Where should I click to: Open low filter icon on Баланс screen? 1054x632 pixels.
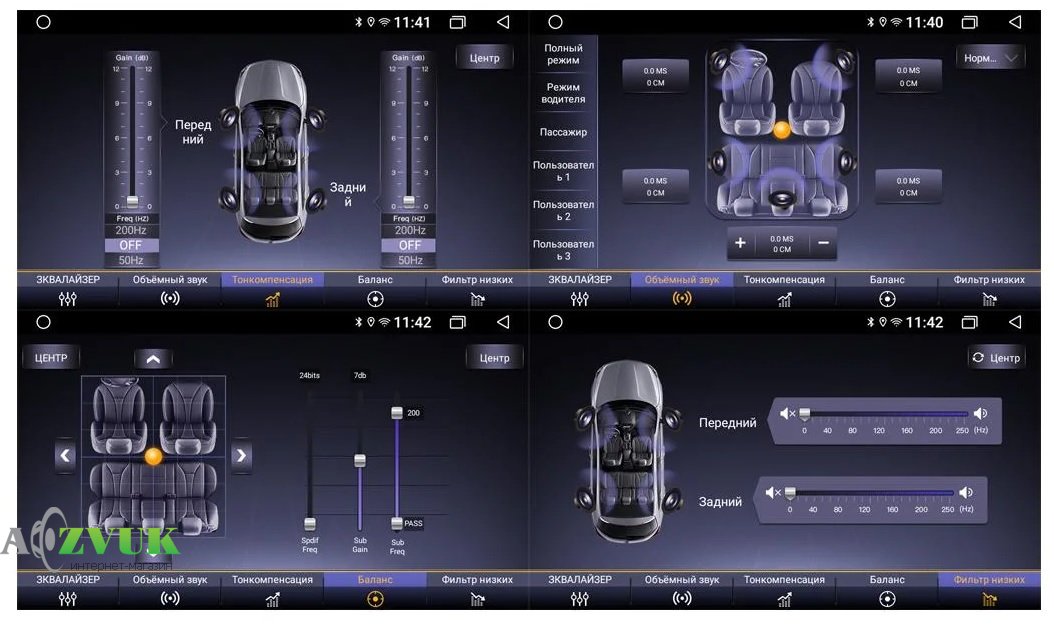(477, 599)
